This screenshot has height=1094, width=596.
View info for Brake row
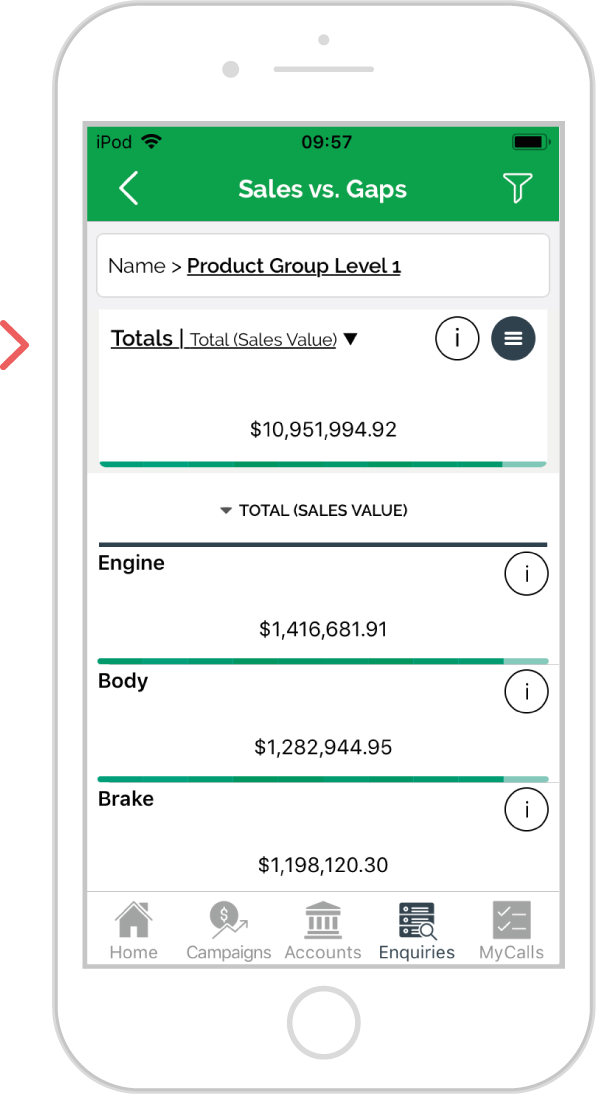pos(526,809)
